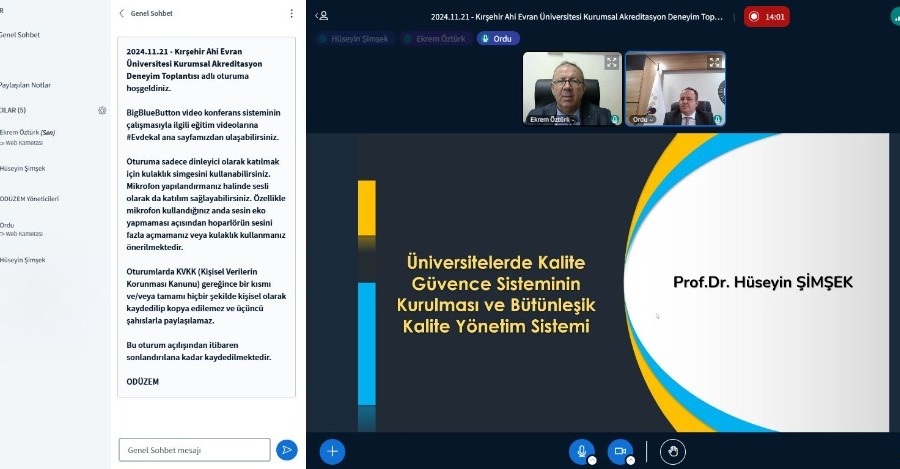Screen dimensions: 900x469
Task: Open the connection status icon
Action: (895, 17)
